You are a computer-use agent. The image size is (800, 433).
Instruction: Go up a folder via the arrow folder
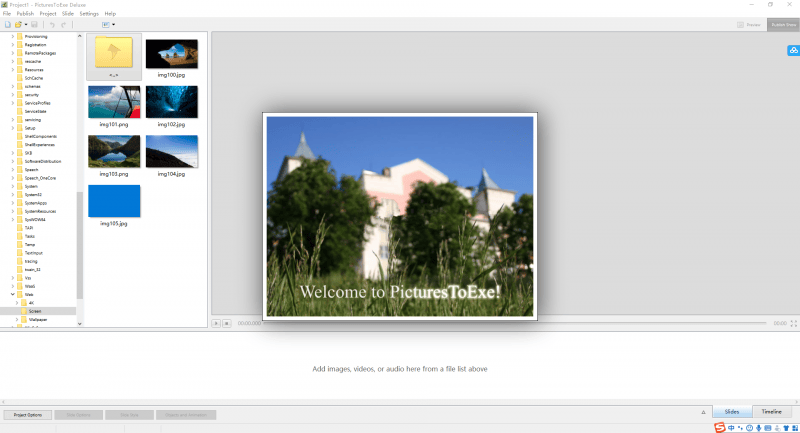point(114,57)
